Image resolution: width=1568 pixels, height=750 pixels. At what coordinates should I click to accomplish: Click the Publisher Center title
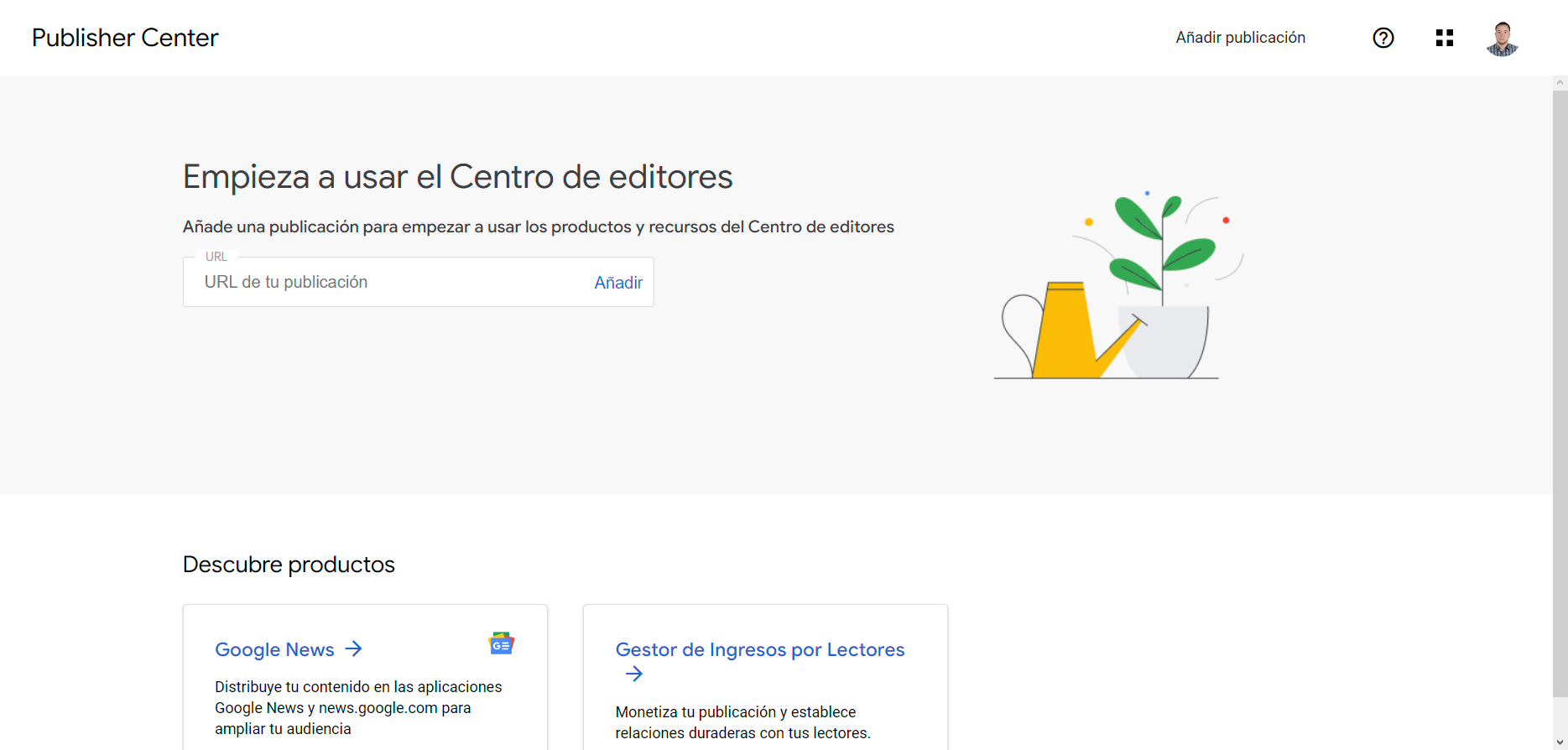[125, 38]
